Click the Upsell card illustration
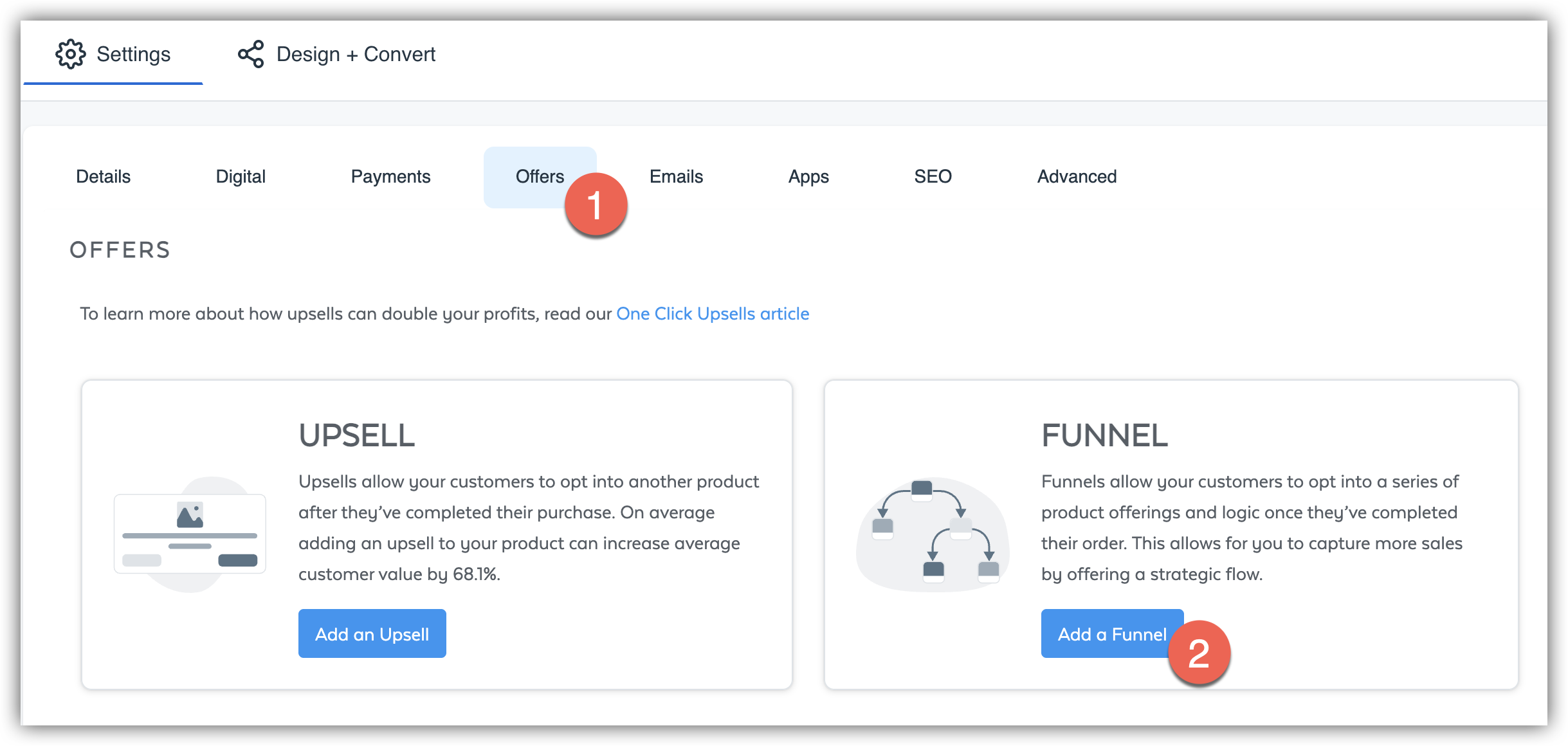Image resolution: width=1568 pixels, height=746 pixels. point(190,534)
